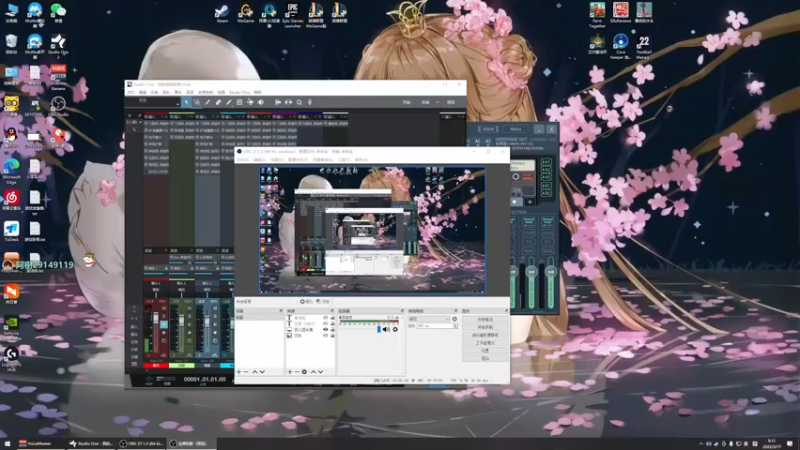Image resolution: width=800 pixels, height=450 pixels.
Task: Open source properties gear in OBS sources panel
Action: (x=305, y=372)
